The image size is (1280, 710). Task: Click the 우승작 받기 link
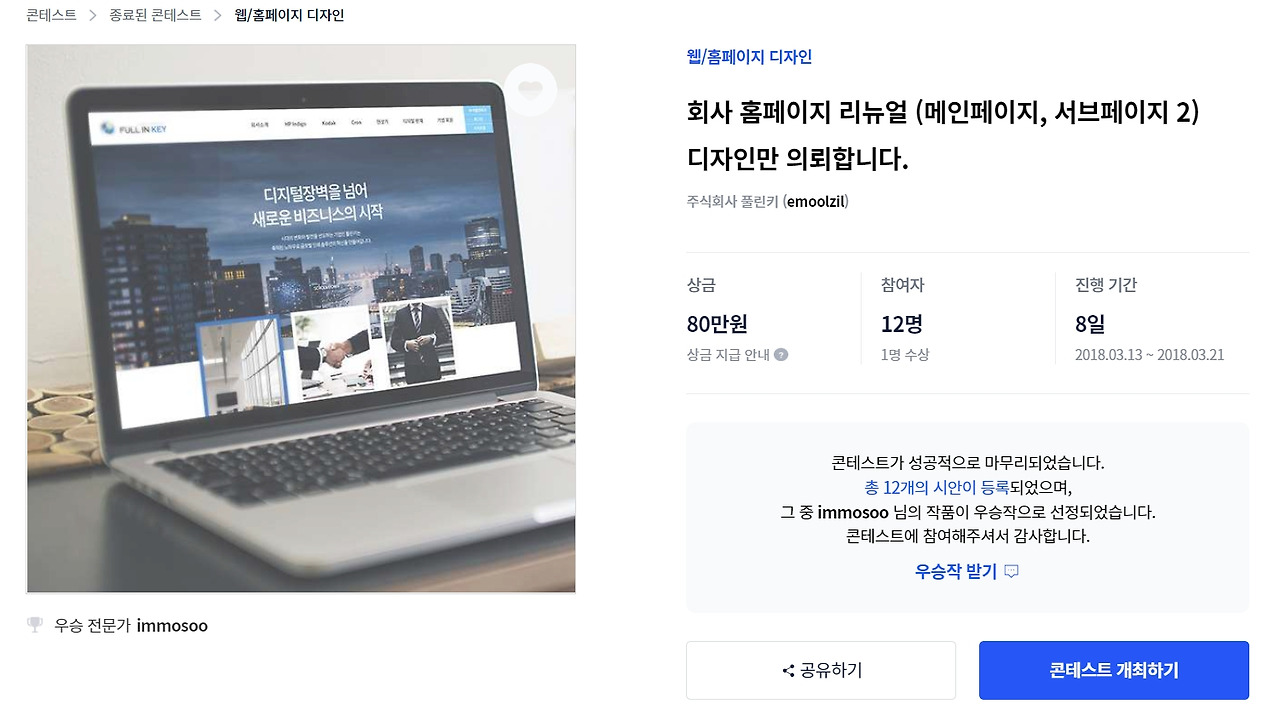956,572
